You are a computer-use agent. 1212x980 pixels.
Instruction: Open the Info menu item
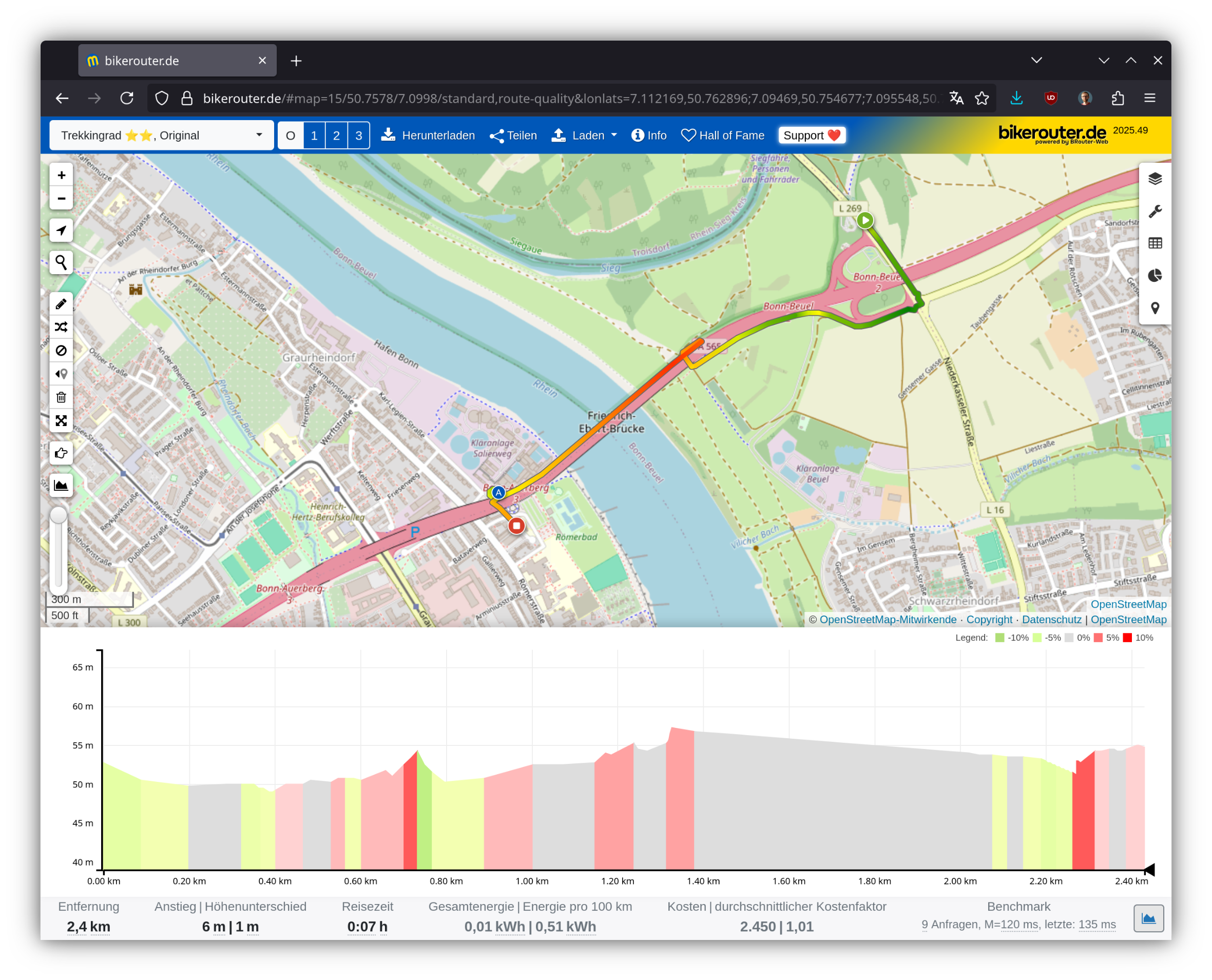[649, 136]
